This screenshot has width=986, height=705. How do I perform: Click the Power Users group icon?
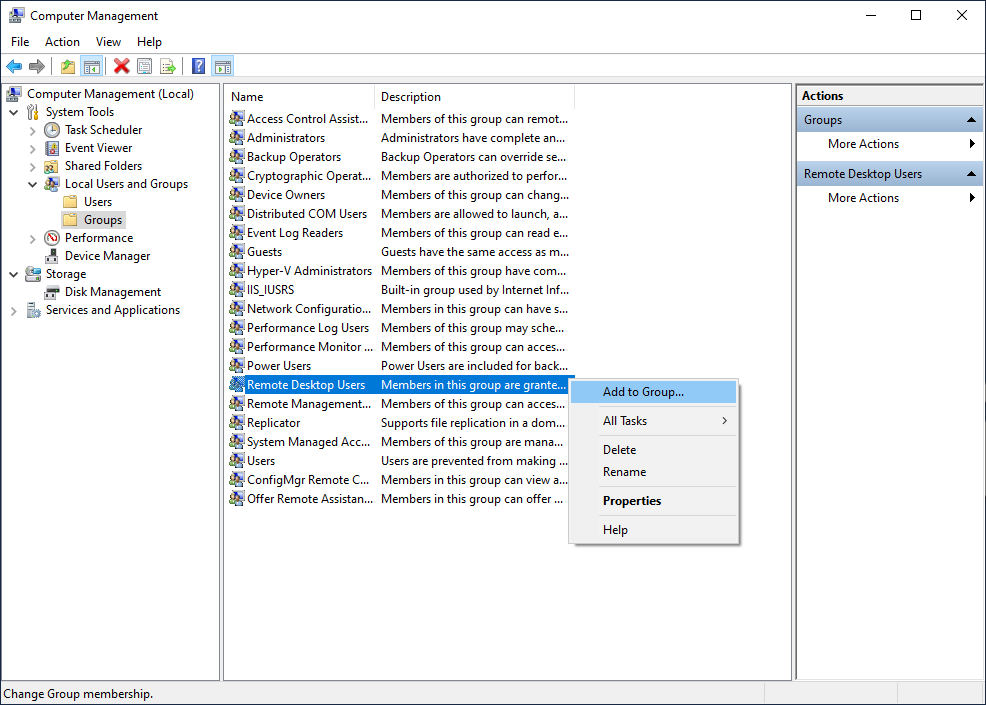(237, 365)
